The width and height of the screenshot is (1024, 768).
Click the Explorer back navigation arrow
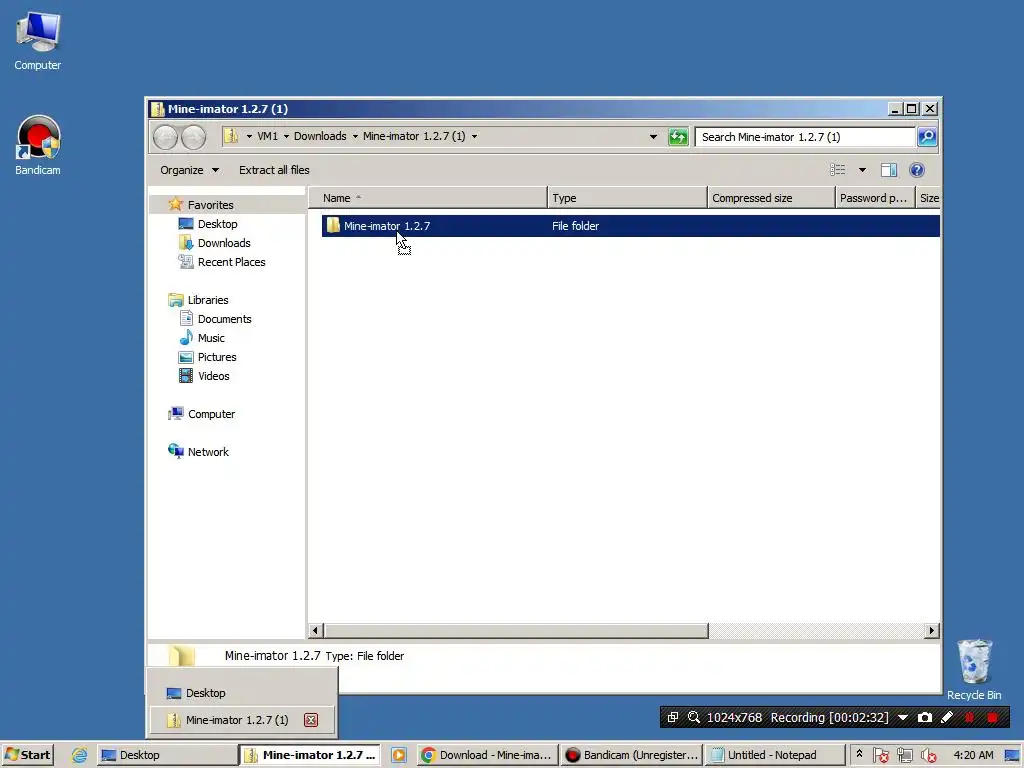pyautogui.click(x=166, y=137)
